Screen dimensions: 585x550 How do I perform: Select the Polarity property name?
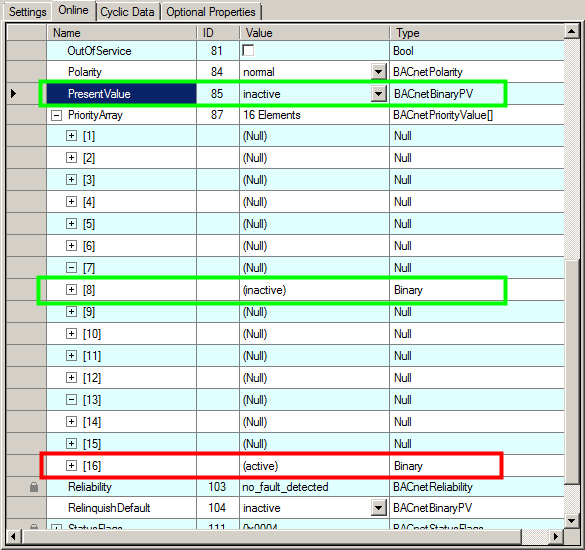[85, 72]
